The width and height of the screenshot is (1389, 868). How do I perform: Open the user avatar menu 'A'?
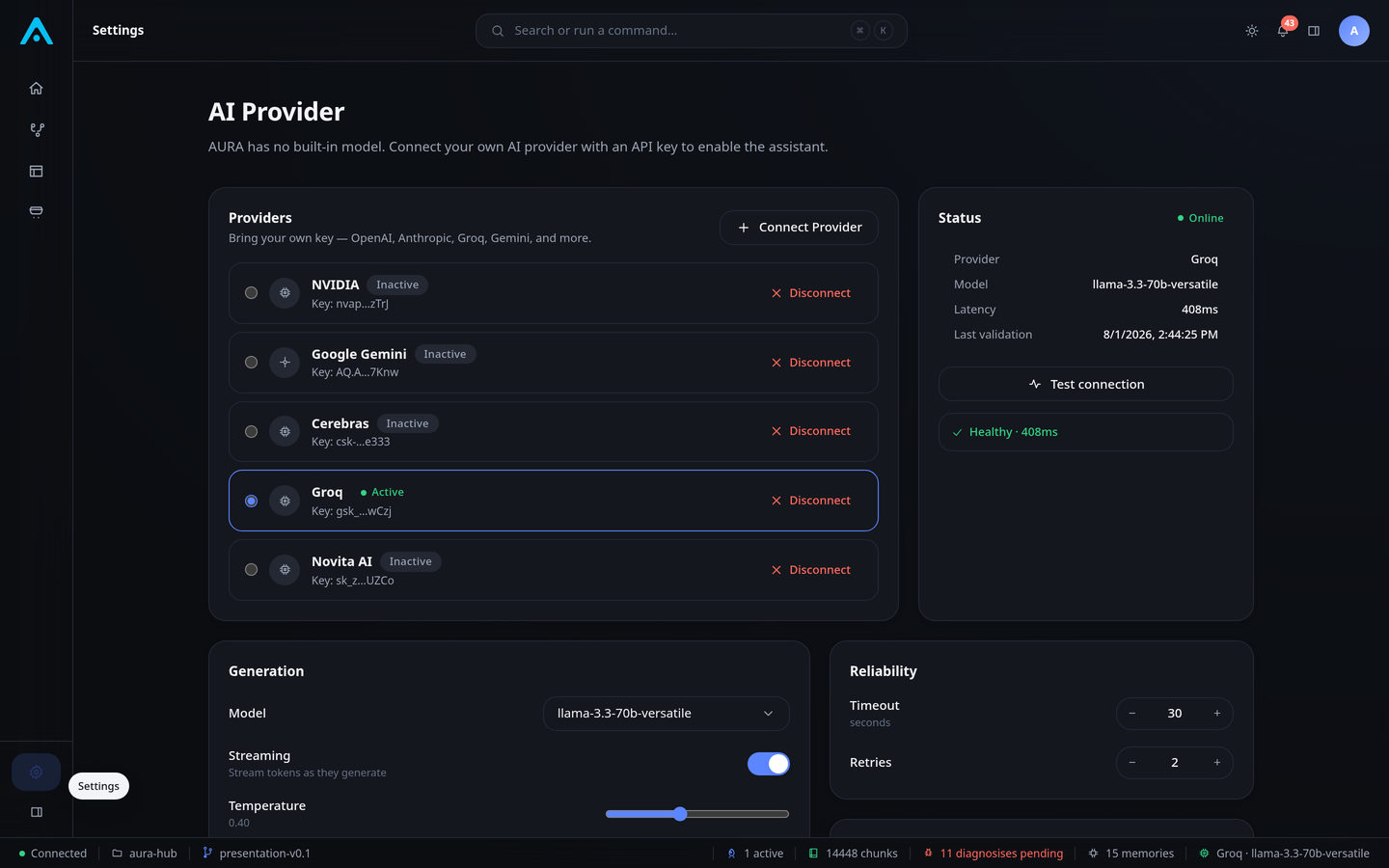[x=1354, y=31]
